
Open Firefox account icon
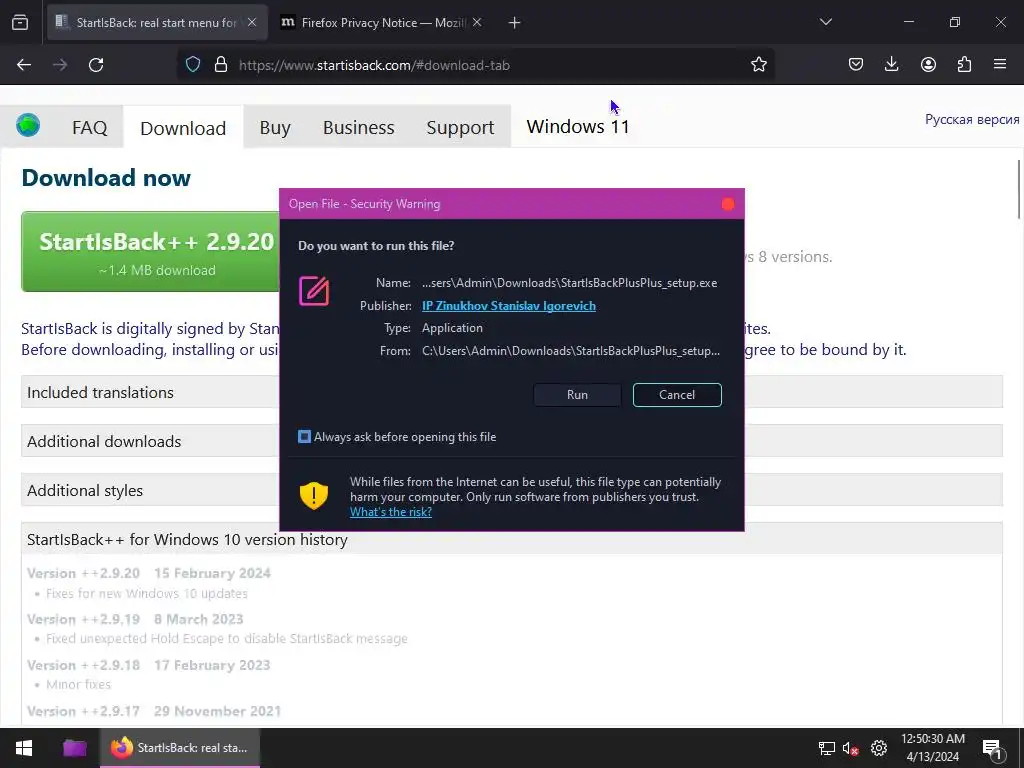928,65
